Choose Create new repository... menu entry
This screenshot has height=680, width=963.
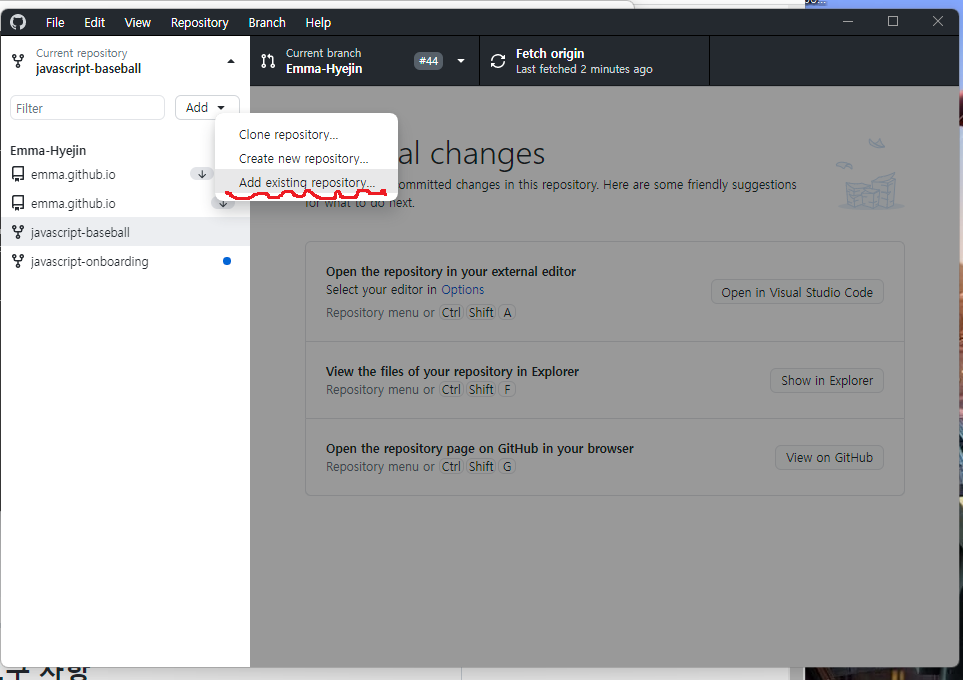click(306, 158)
